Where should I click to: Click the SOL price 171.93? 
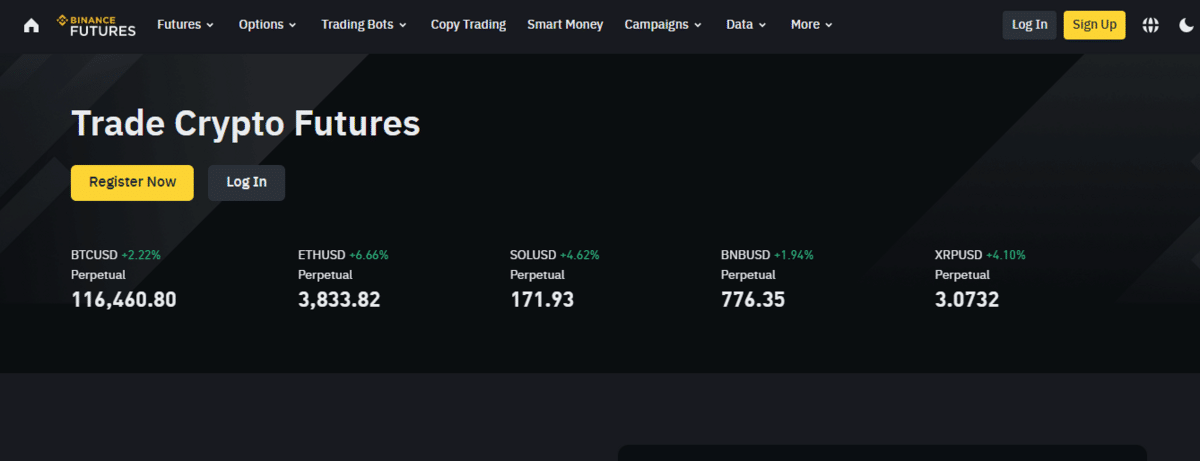[542, 299]
